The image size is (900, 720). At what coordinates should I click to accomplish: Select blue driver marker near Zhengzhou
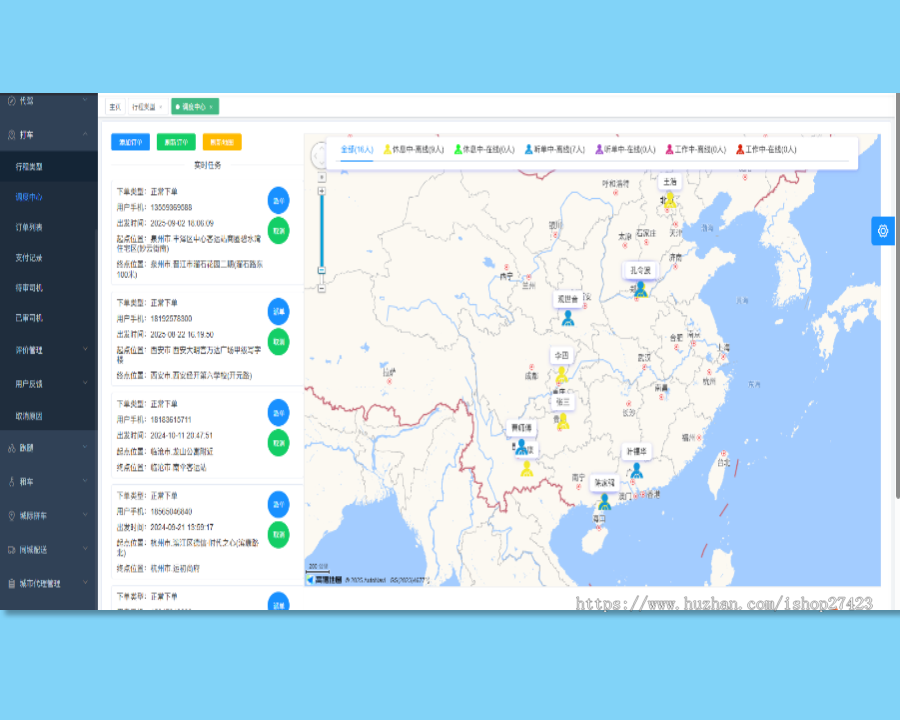pos(641,289)
